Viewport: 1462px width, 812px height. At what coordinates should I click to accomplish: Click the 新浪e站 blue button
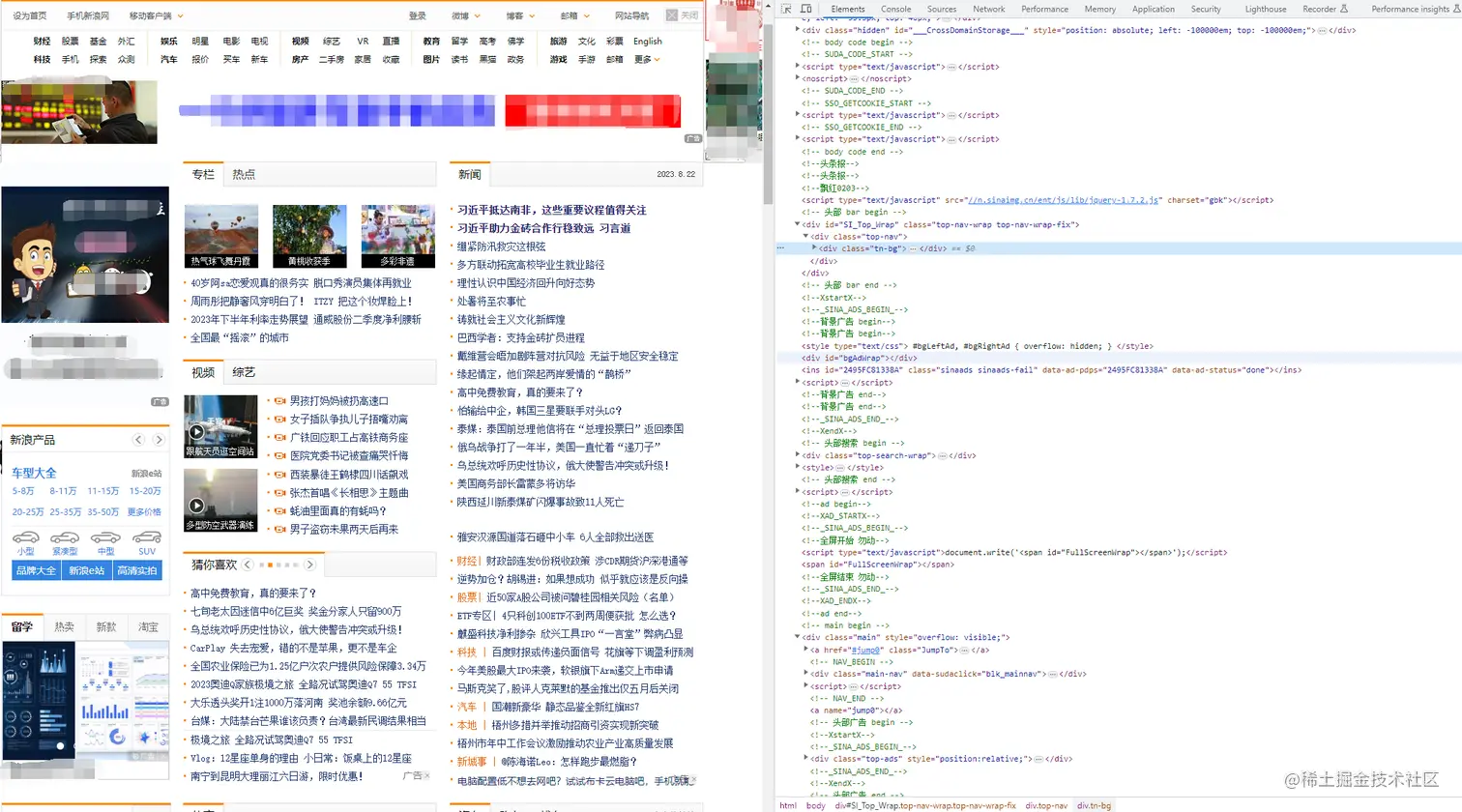(x=86, y=570)
